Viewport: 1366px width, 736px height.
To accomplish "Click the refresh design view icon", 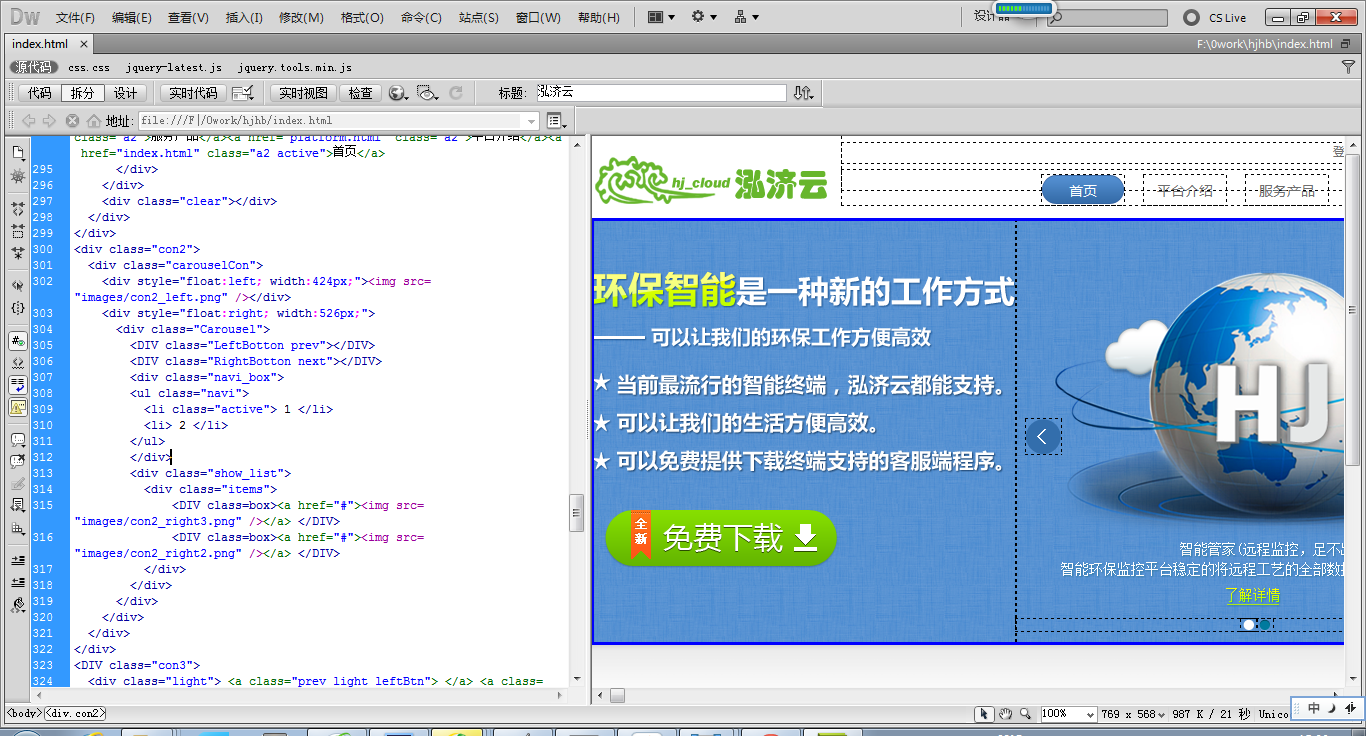I will [456, 93].
